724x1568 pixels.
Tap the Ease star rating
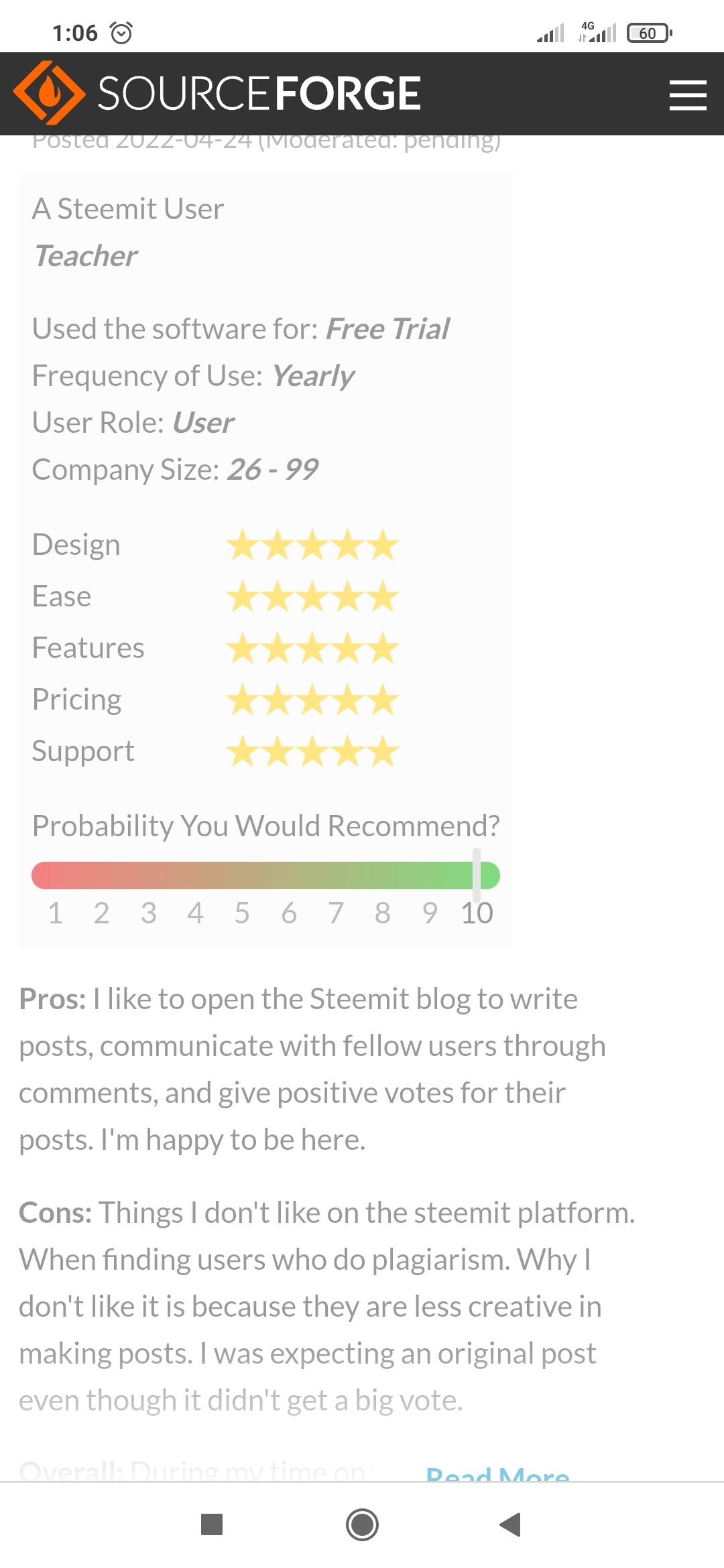(x=312, y=596)
